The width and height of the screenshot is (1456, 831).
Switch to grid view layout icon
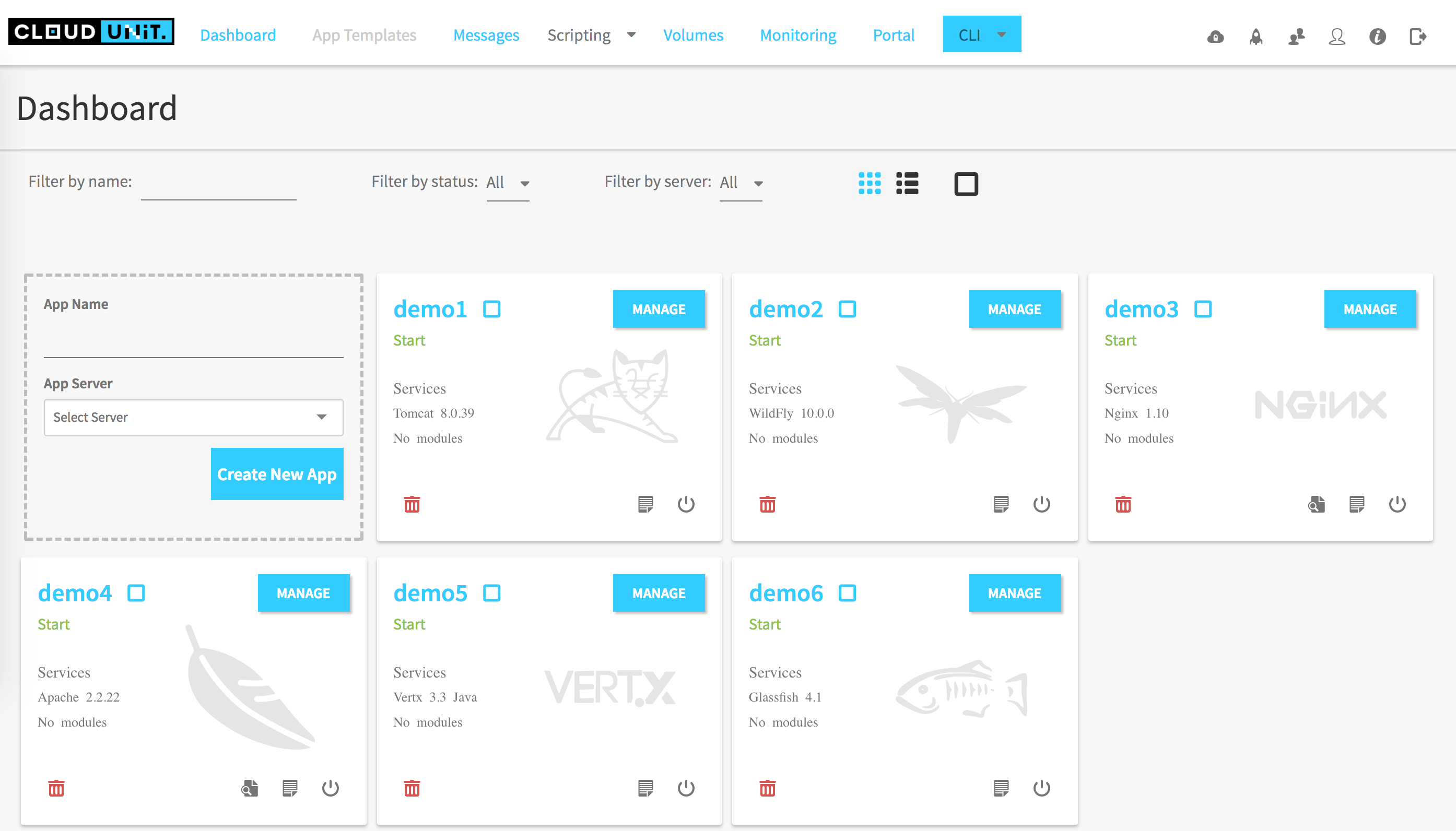click(869, 184)
